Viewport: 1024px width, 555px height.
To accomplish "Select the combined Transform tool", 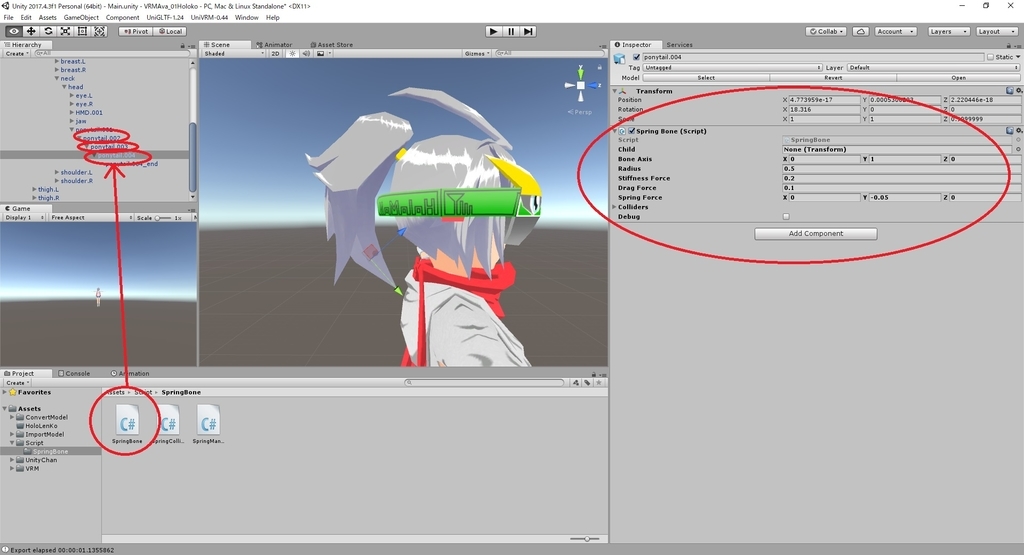I will [x=99, y=31].
